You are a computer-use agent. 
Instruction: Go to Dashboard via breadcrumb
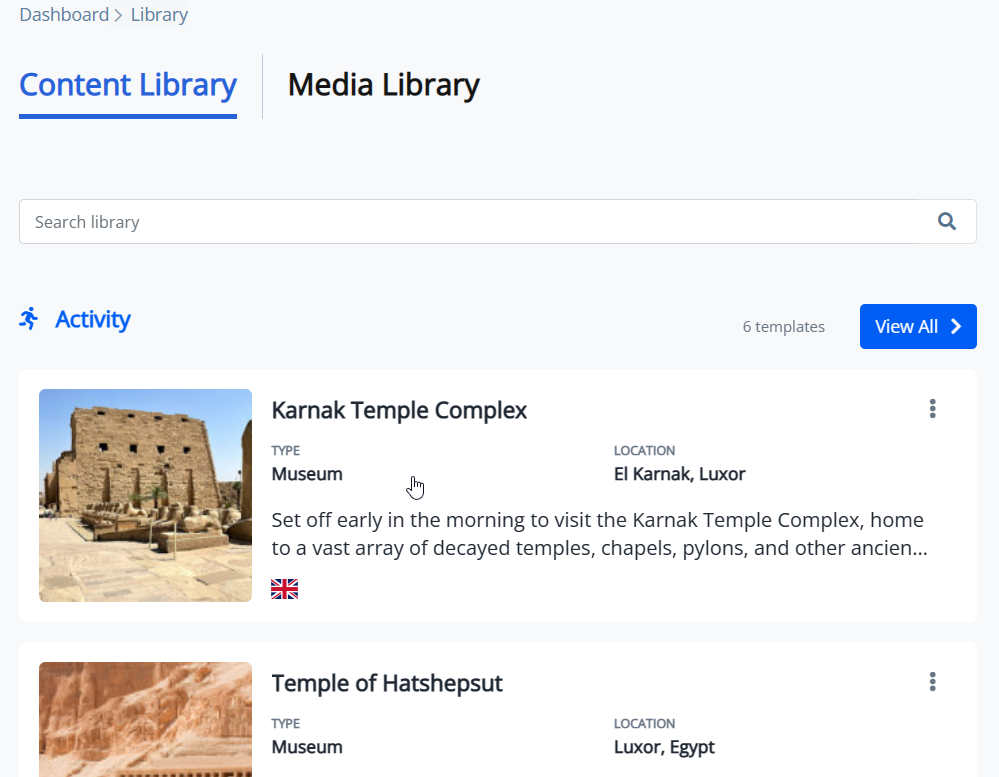(64, 15)
